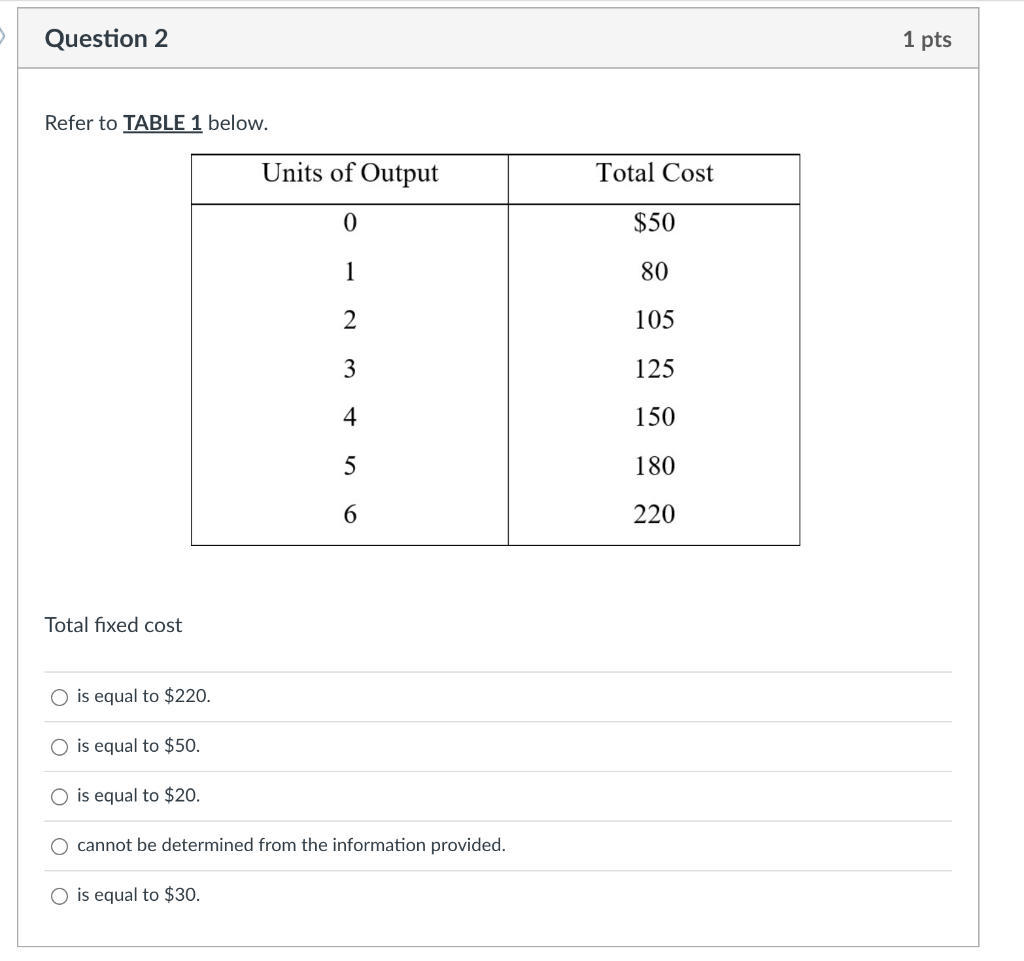Click the $50 cell in the table
Screen dimensions: 1024x961
[x=653, y=223]
